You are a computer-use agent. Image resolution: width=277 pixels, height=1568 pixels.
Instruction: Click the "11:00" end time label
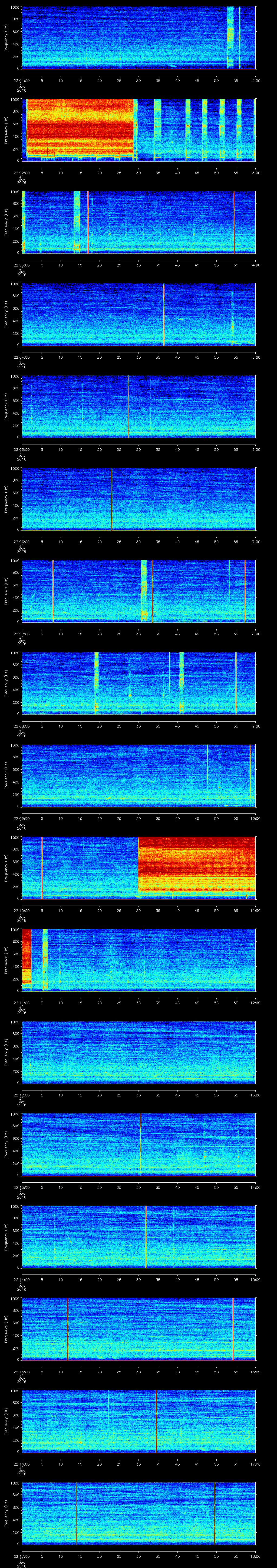coord(255,910)
